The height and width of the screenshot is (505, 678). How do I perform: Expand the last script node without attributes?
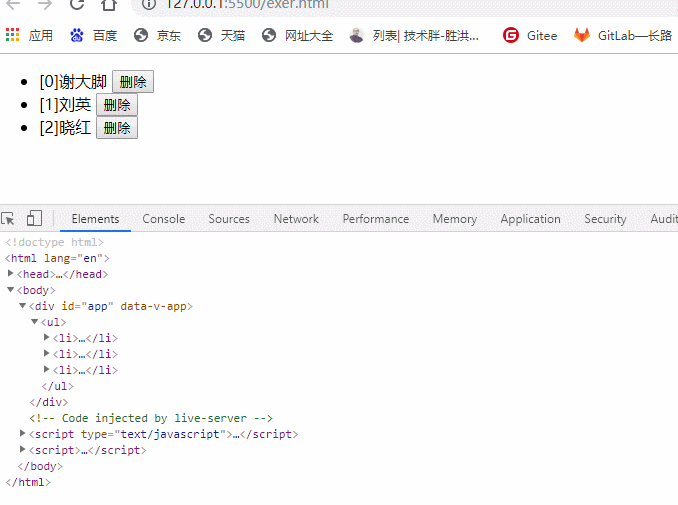pos(22,449)
